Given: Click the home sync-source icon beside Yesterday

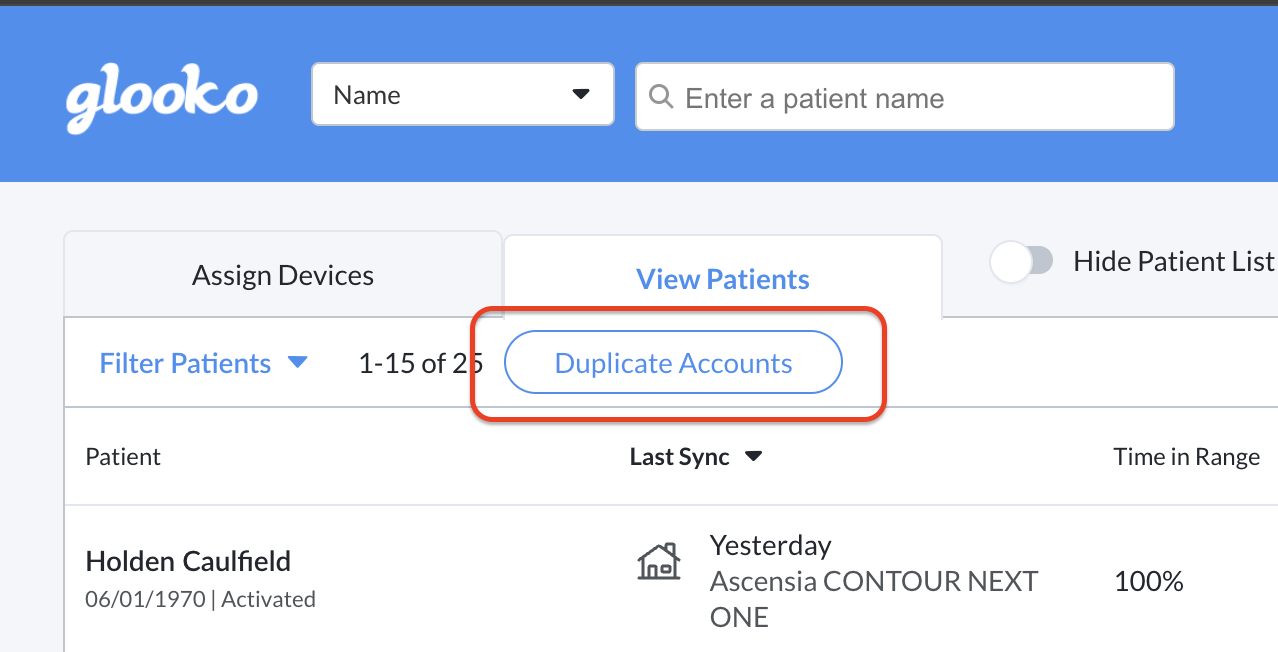Looking at the screenshot, I should 658,561.
